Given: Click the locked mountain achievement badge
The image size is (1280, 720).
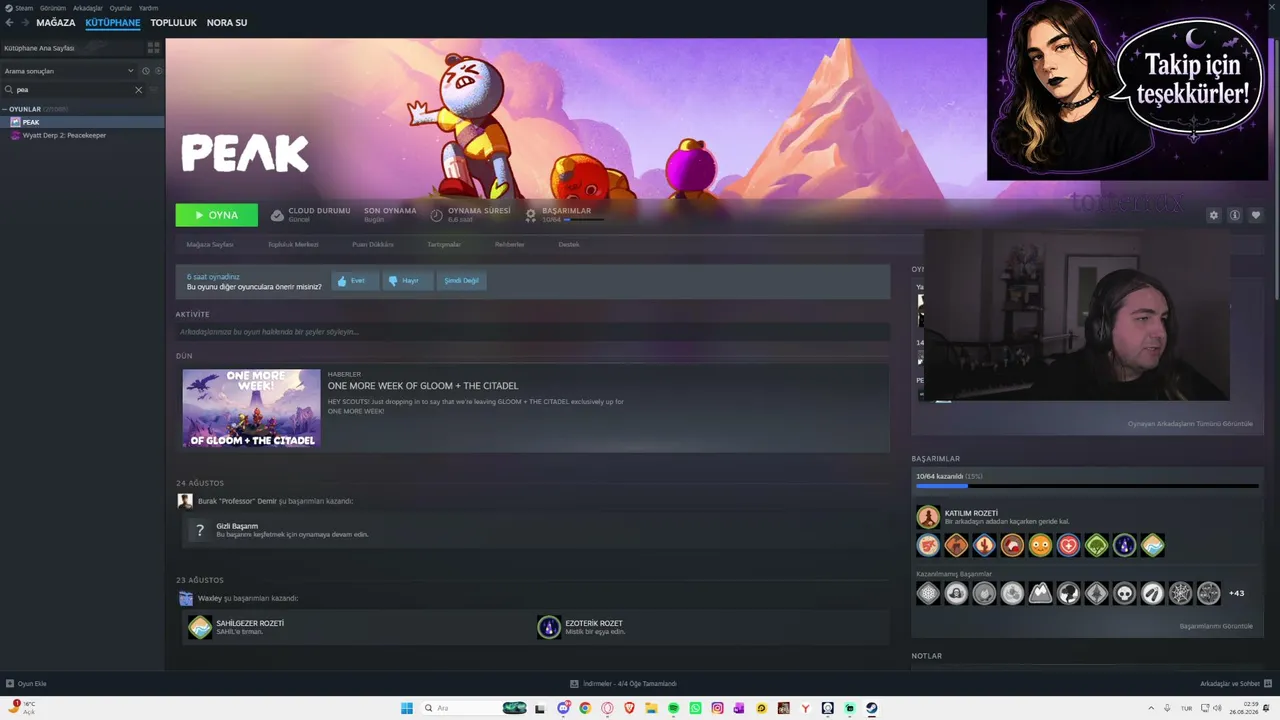Looking at the screenshot, I should [x=1040, y=593].
